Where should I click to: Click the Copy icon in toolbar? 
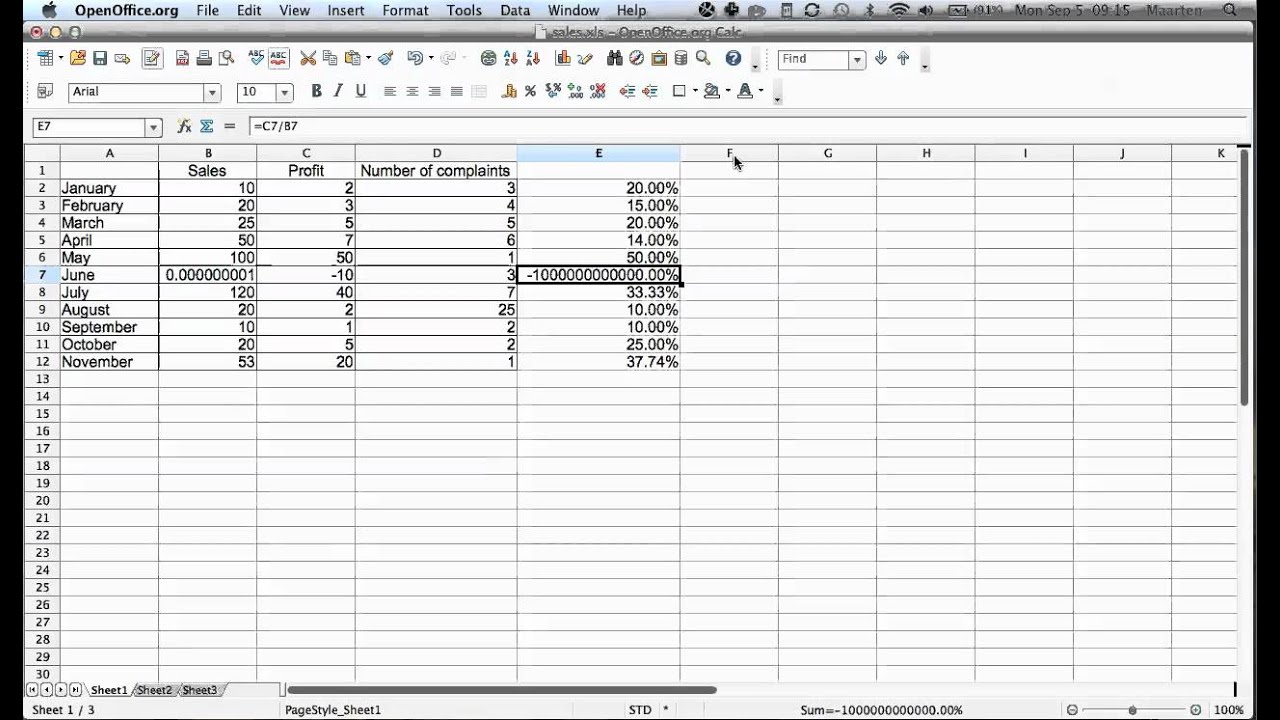[330, 59]
